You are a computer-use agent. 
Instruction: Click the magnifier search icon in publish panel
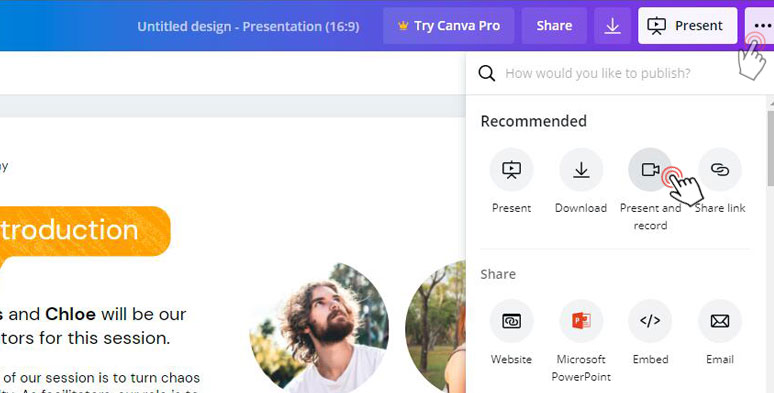point(487,73)
